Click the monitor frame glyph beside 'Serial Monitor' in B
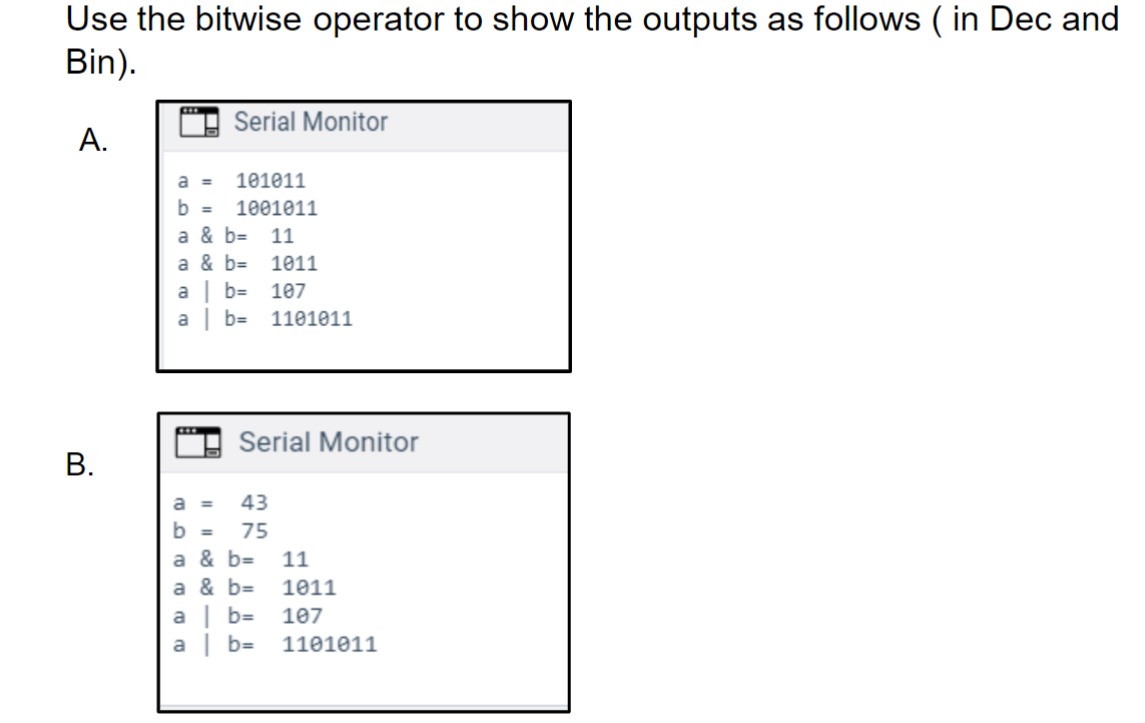Viewport: 1145px width, 723px height. click(199, 442)
